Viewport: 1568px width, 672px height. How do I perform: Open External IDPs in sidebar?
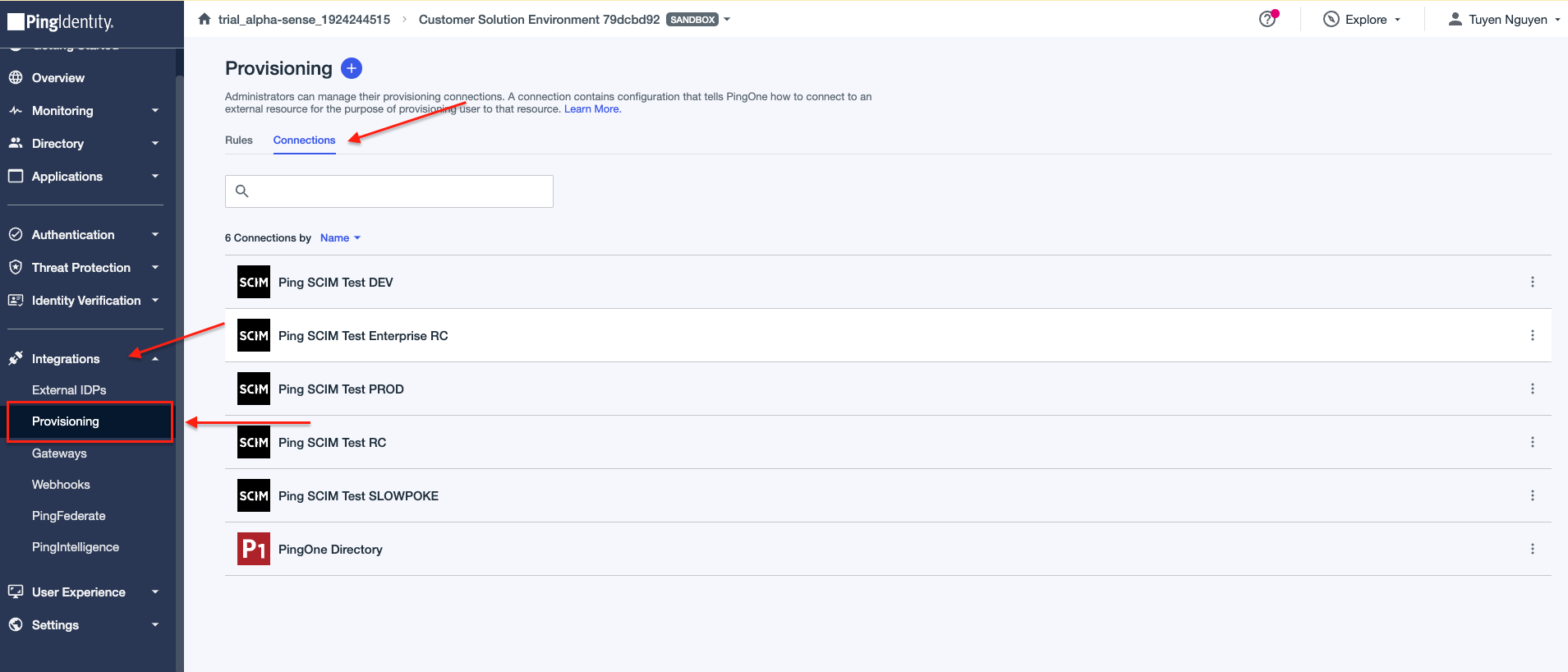click(69, 389)
